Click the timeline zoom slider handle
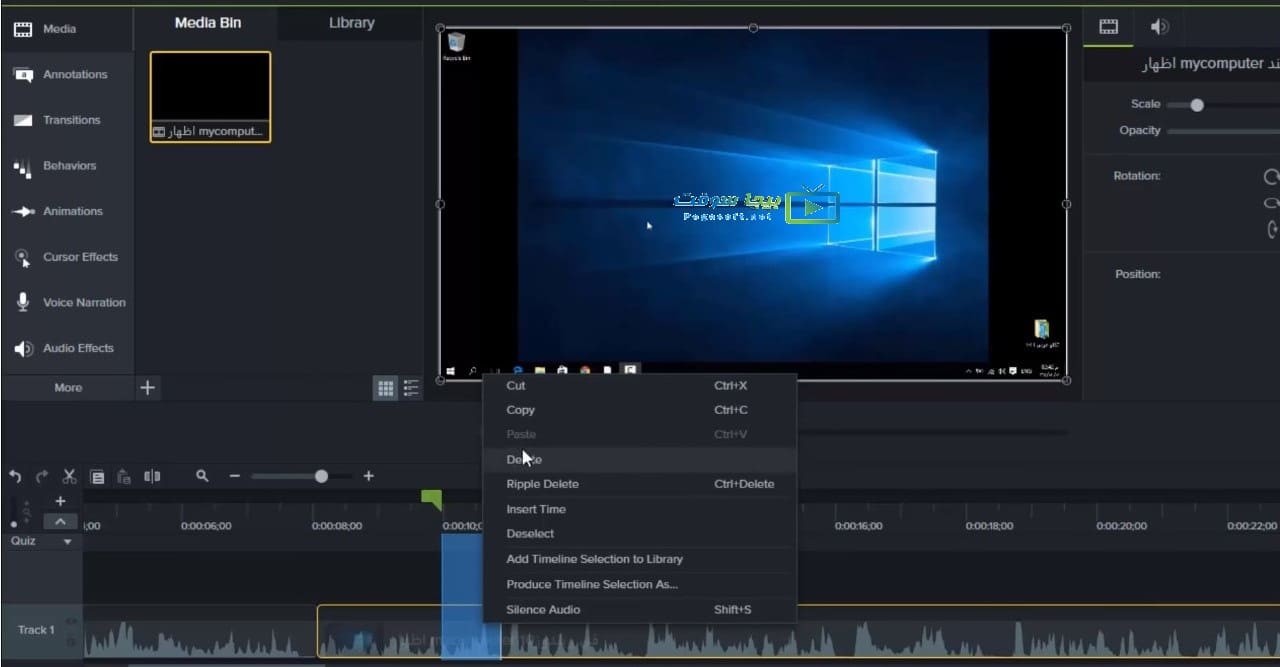This screenshot has height=667, width=1280. [321, 476]
